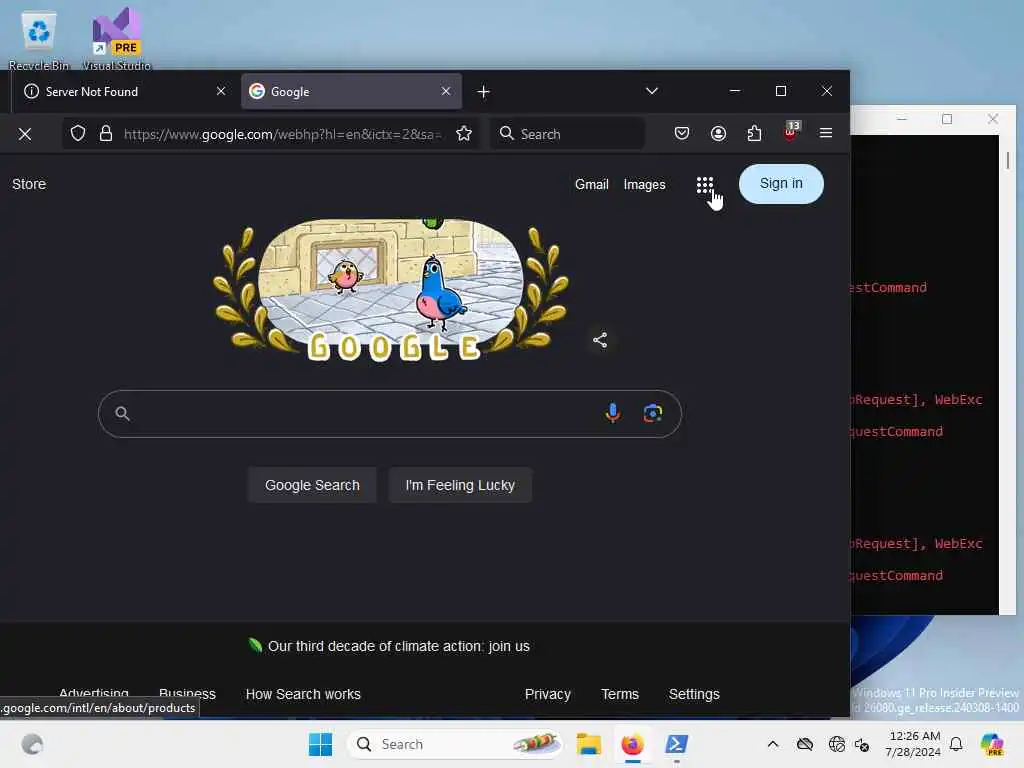
Task: Open the Recycle Bin desktop icon
Action: (x=39, y=39)
